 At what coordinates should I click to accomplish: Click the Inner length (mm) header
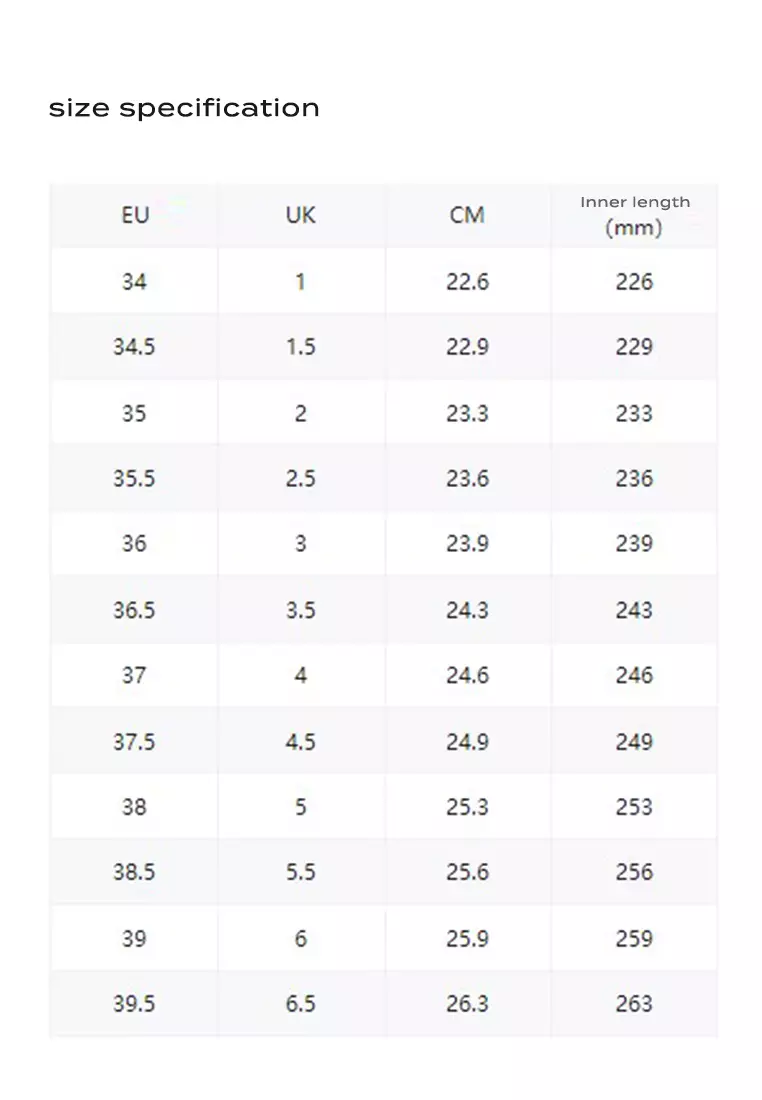(x=634, y=215)
